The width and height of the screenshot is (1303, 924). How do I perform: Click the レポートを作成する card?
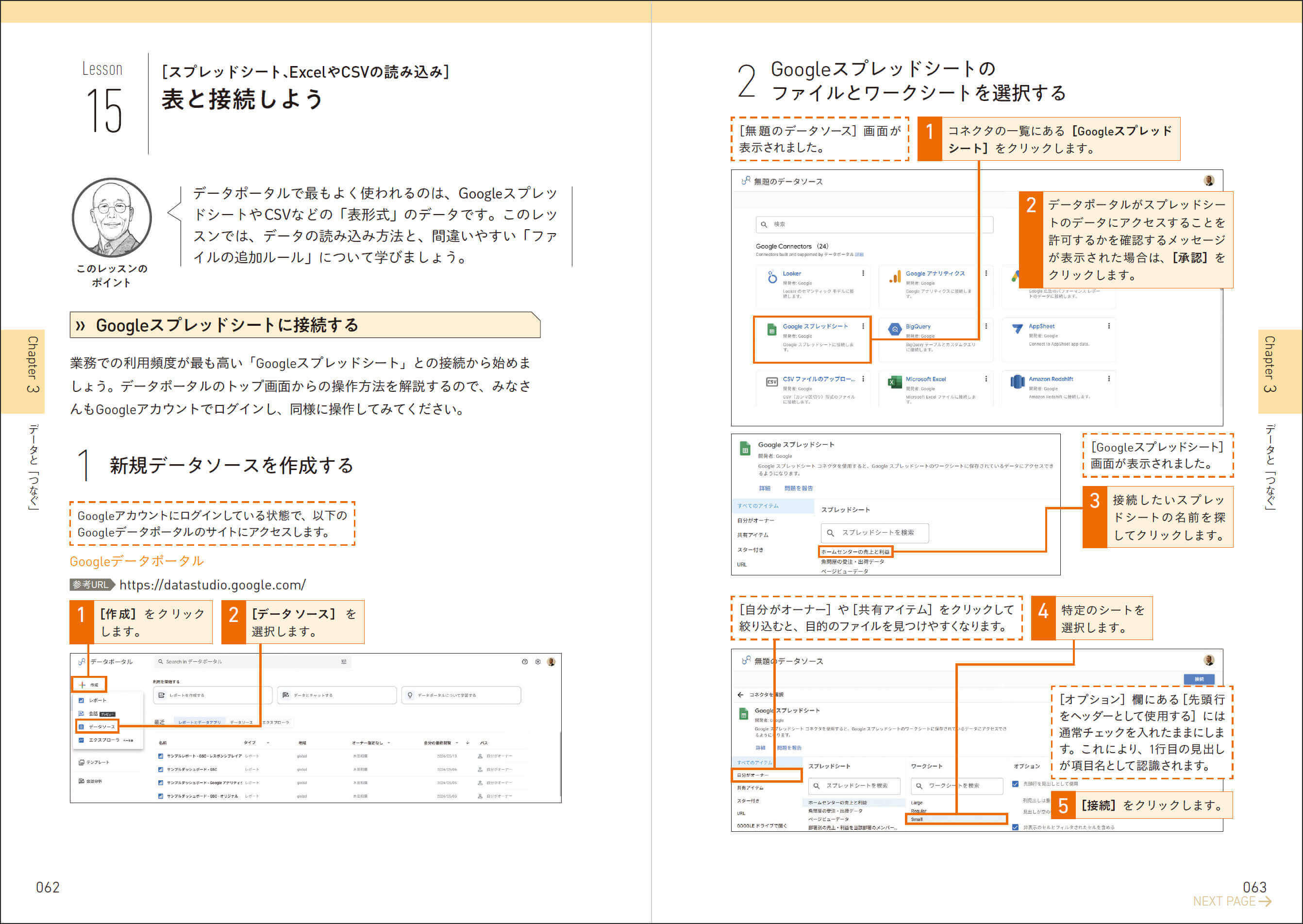pos(213,695)
